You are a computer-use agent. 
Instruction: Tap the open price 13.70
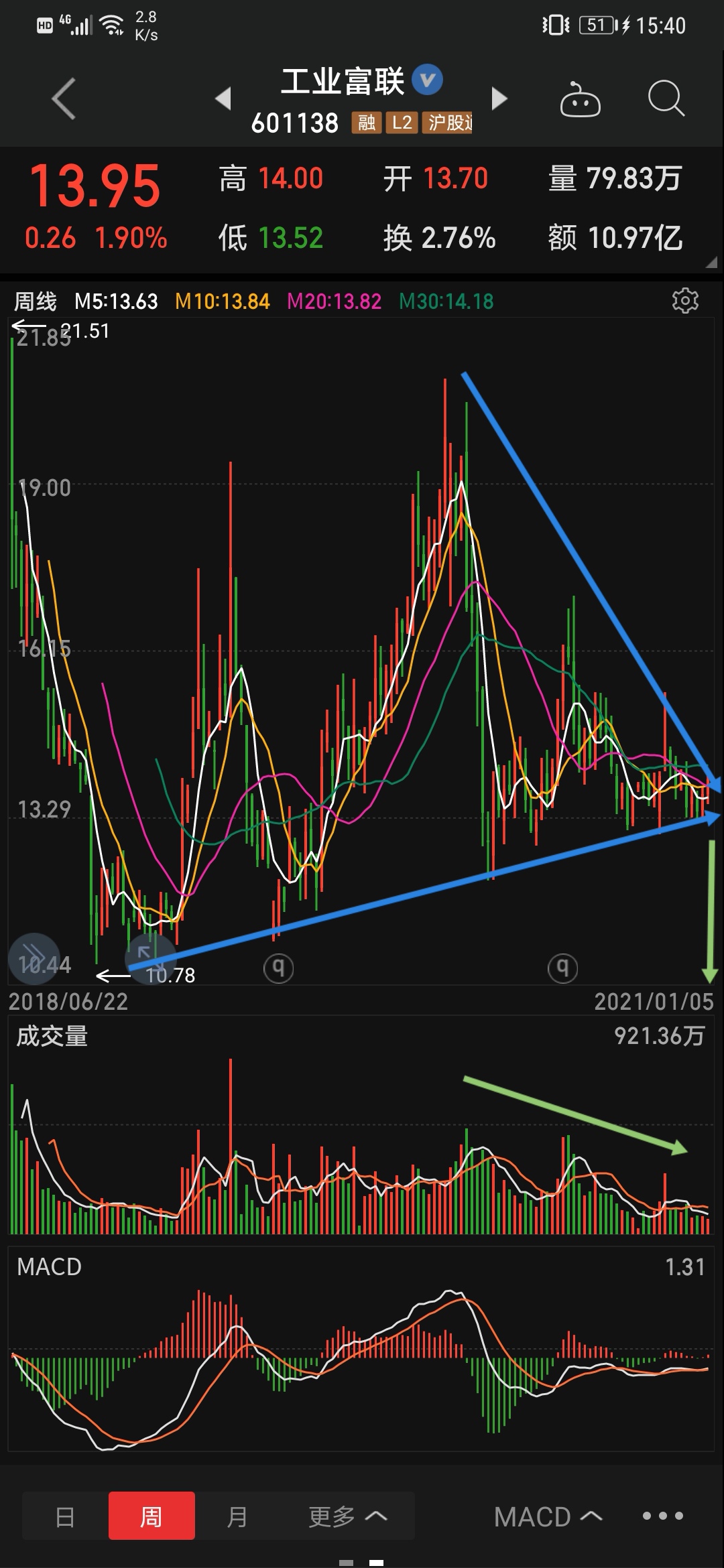[456, 179]
